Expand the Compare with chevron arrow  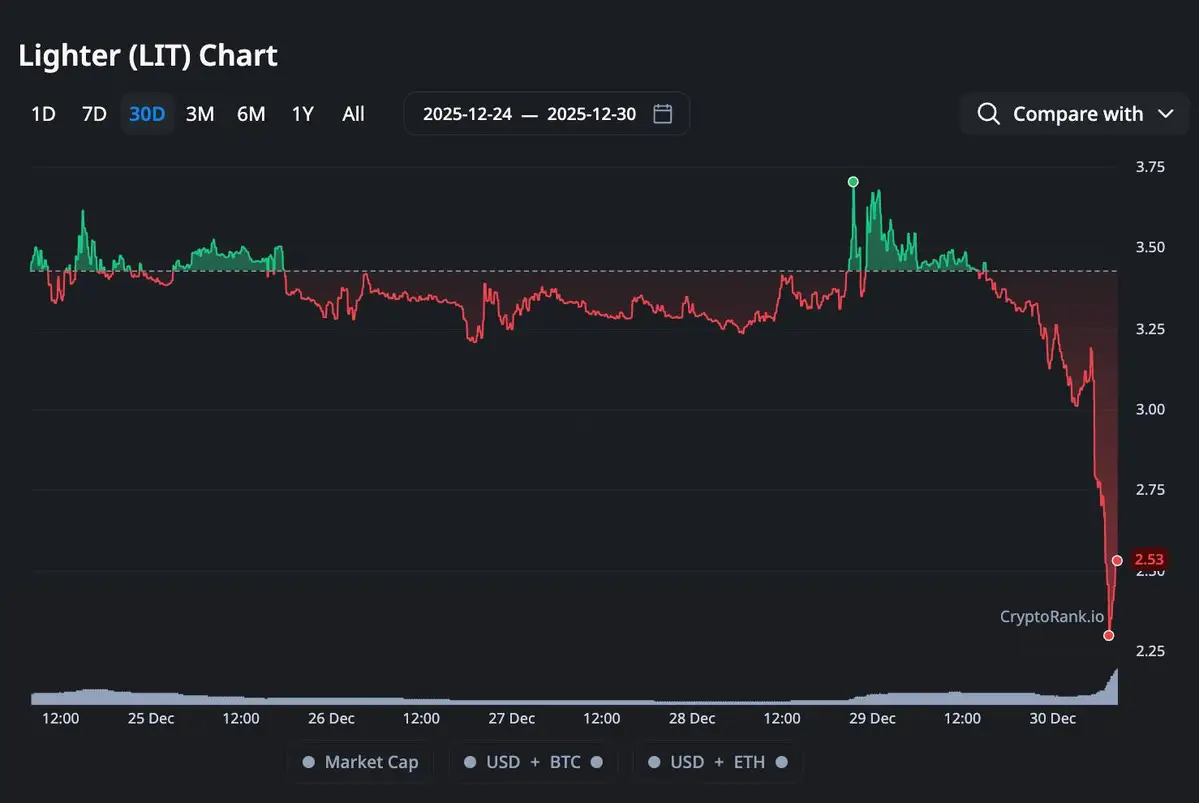(1165, 114)
